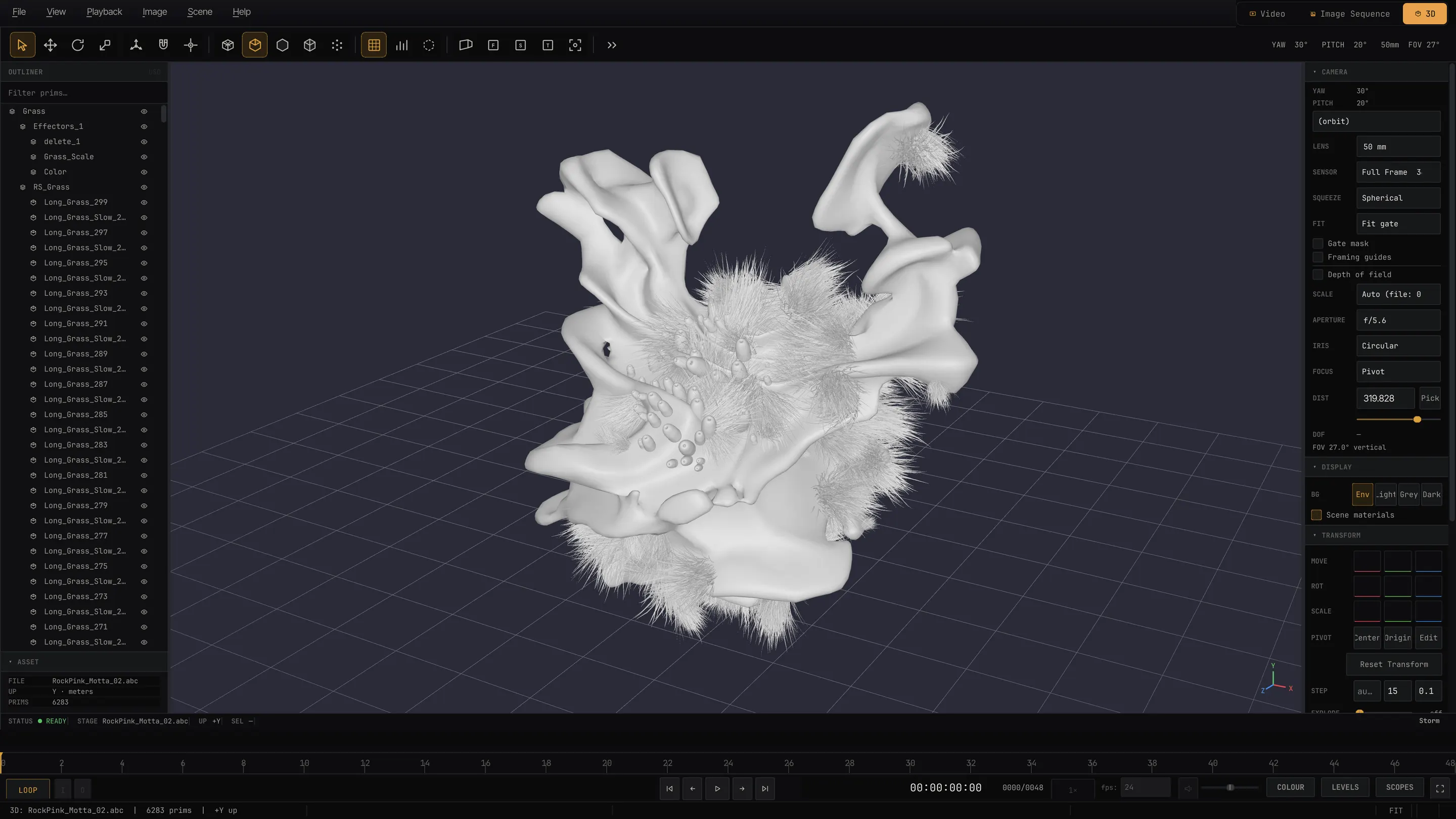The width and height of the screenshot is (1456, 819).
Task: Toggle the ground grid display
Action: point(374,45)
